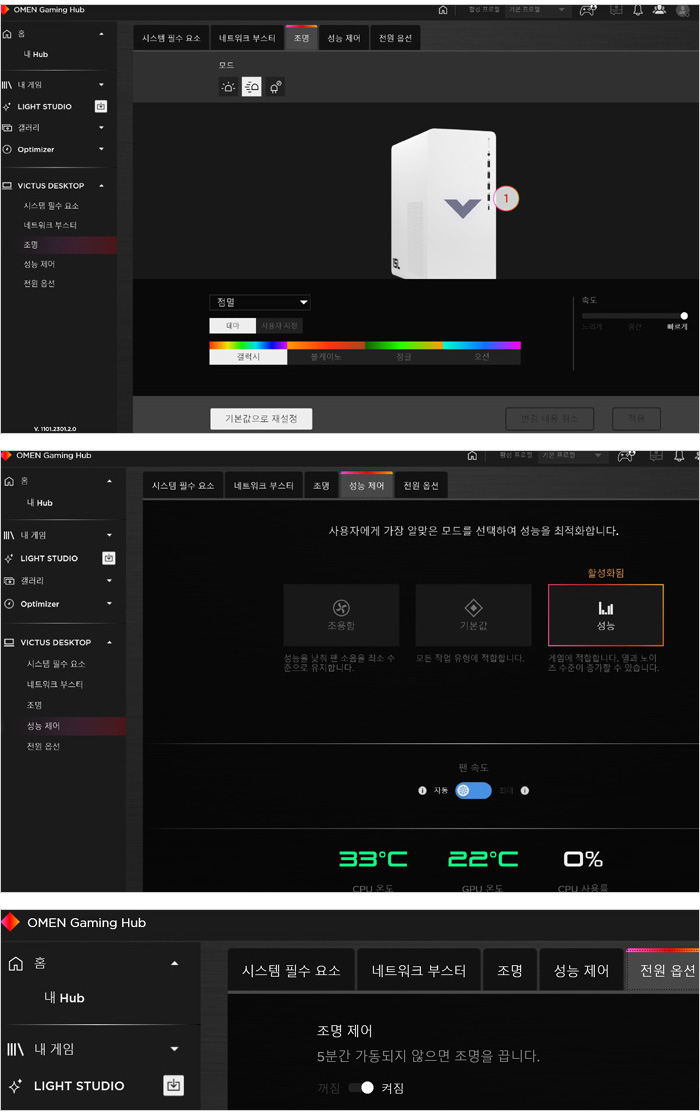Expand the 갤러리 arrow in top sidebar

pos(102,128)
